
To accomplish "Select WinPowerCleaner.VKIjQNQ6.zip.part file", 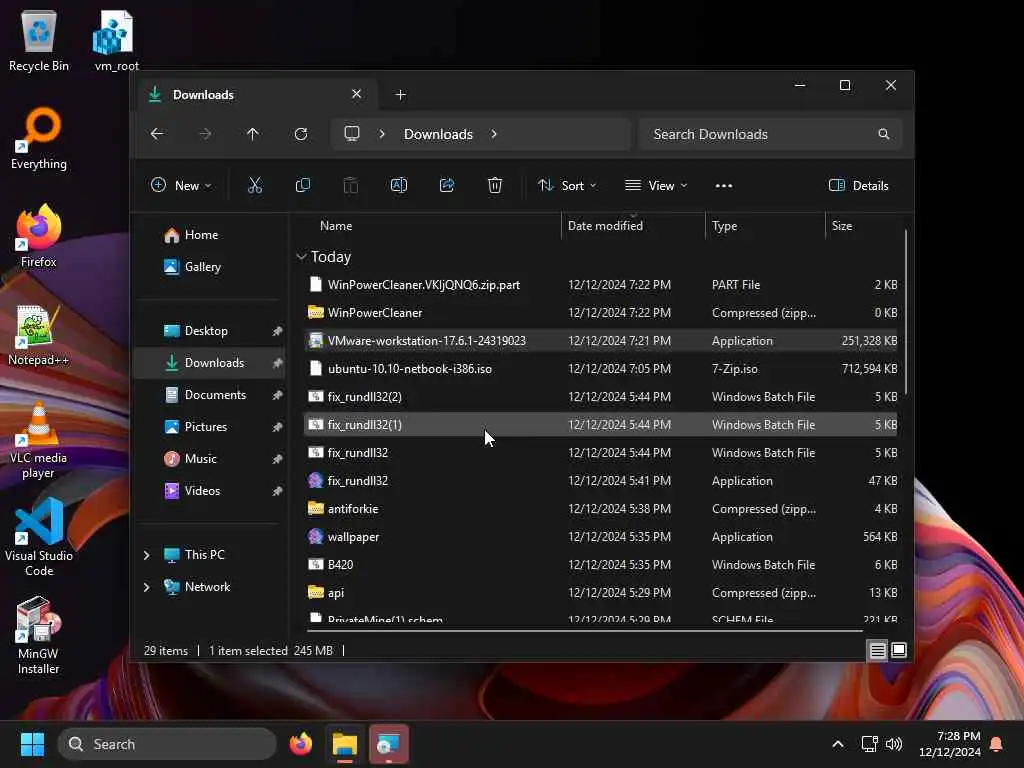I will pyautogui.click(x=601, y=285).
